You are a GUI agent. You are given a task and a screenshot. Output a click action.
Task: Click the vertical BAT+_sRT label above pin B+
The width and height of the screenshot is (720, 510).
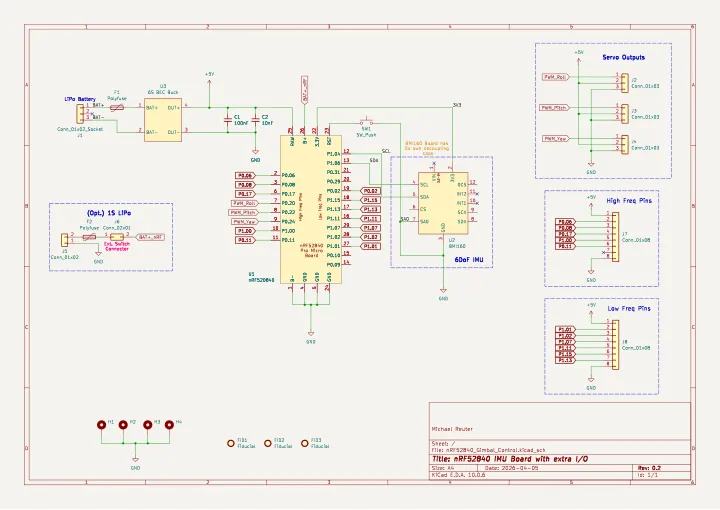[304, 90]
